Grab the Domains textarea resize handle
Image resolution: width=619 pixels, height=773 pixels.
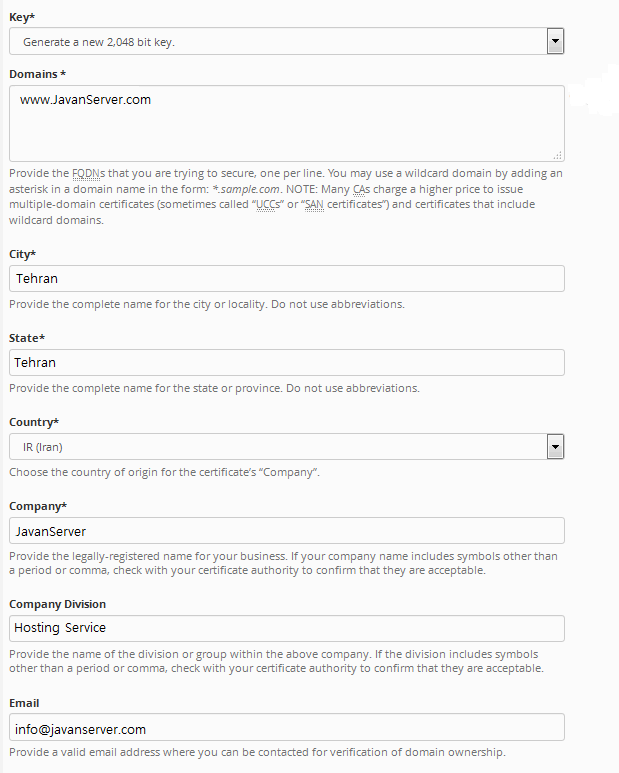(557, 155)
